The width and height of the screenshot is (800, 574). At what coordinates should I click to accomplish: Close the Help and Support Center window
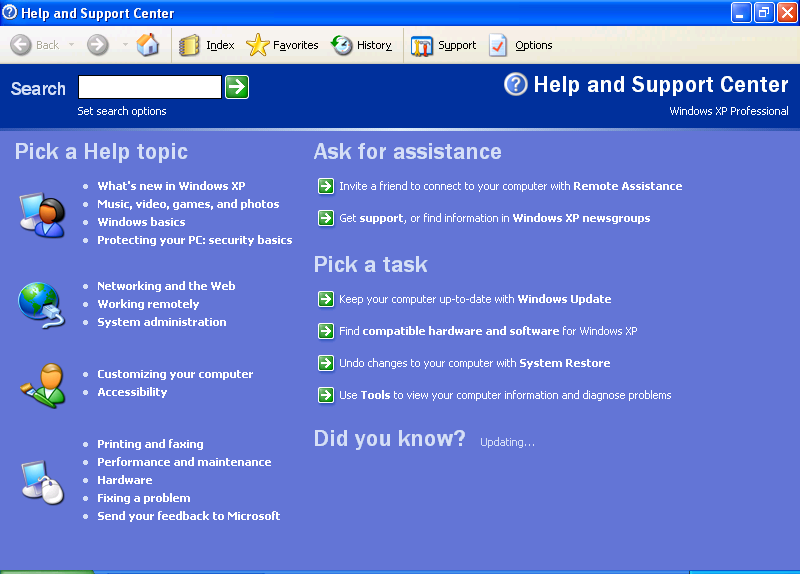787,13
